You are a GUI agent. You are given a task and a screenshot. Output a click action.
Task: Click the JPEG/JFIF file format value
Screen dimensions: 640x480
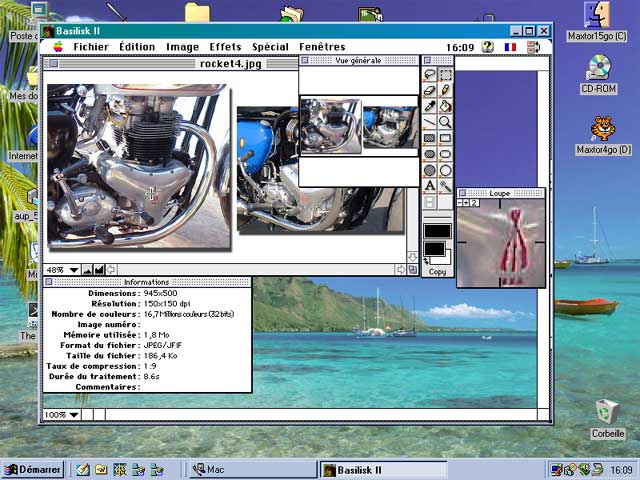[x=163, y=345]
